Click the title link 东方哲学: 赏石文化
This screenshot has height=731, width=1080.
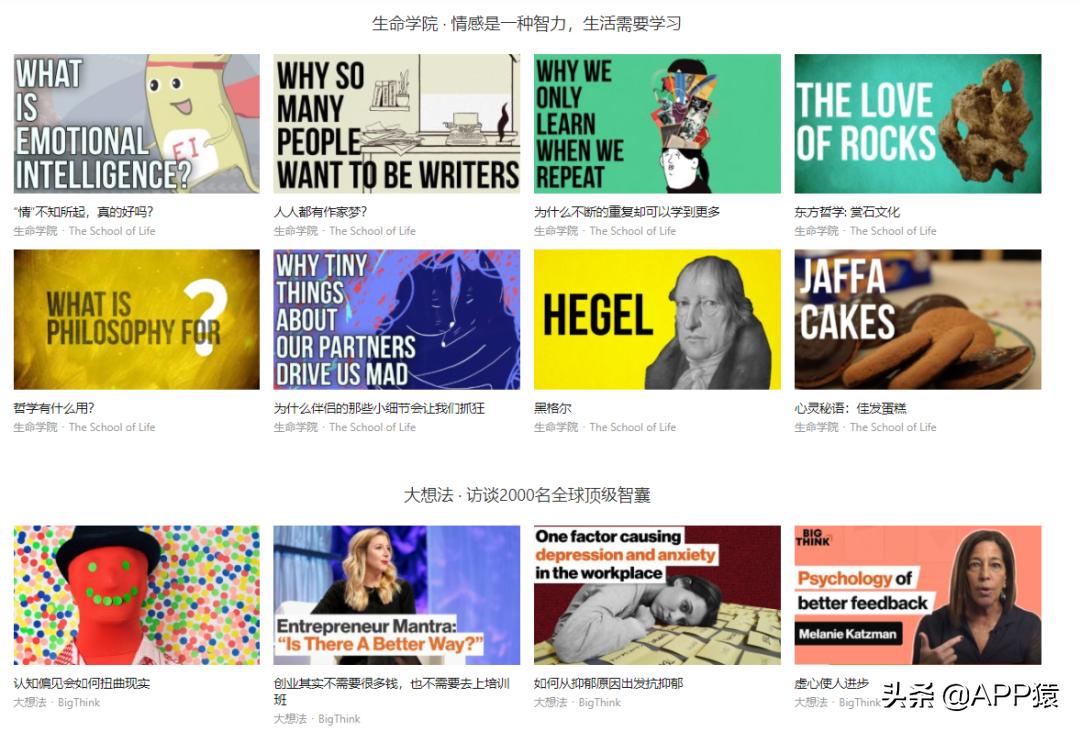tap(847, 212)
